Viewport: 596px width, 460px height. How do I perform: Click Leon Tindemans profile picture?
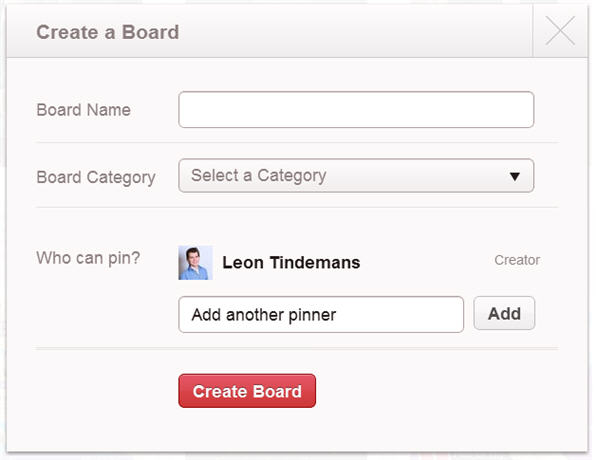click(195, 263)
